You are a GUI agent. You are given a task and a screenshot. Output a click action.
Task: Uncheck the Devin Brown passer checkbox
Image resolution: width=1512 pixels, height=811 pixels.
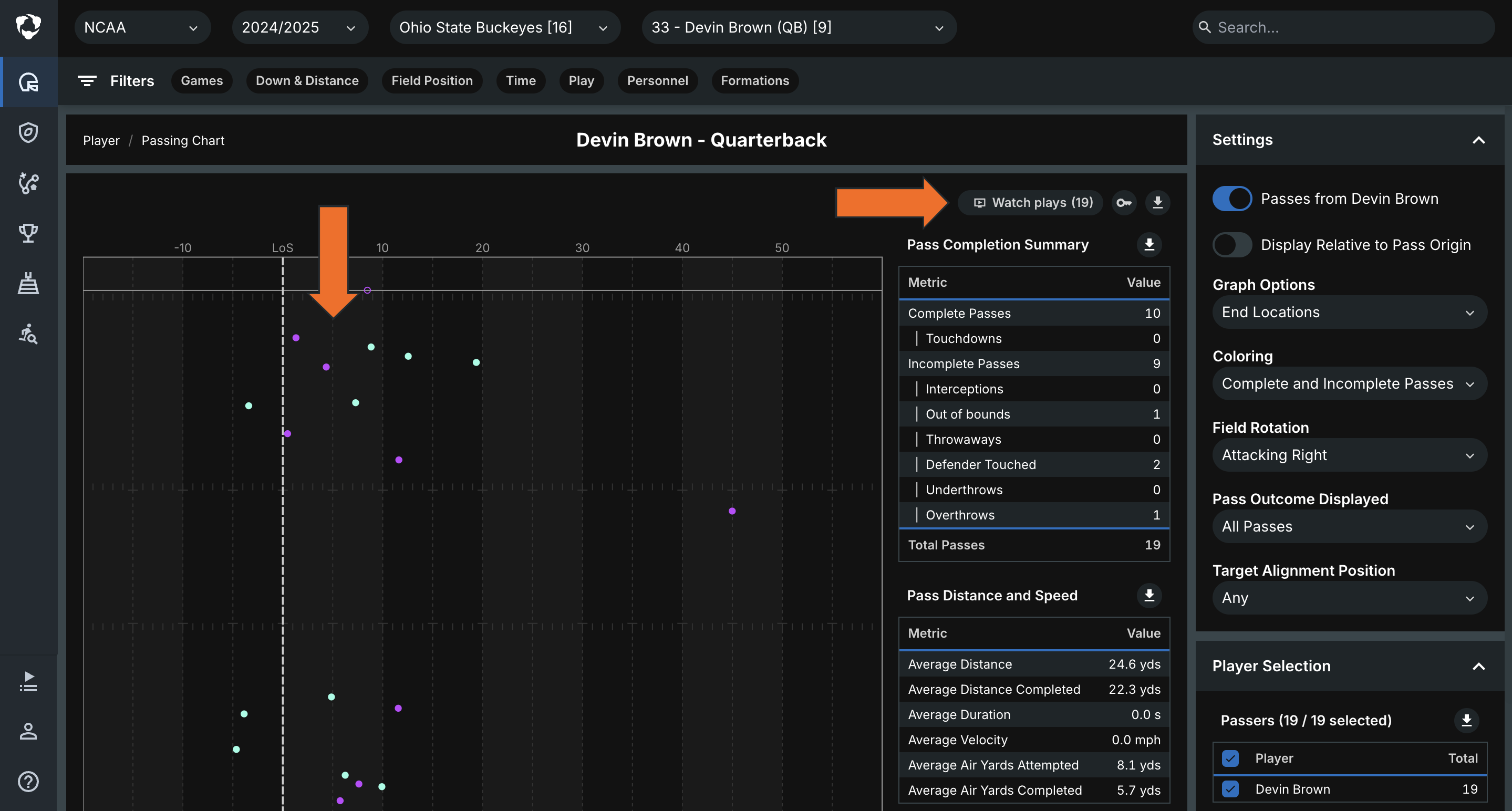1230,789
